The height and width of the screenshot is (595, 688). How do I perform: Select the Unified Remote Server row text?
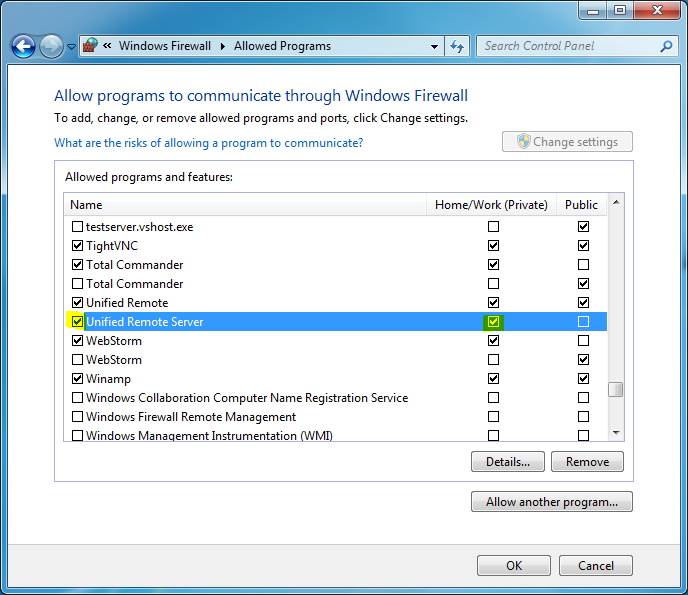point(145,322)
